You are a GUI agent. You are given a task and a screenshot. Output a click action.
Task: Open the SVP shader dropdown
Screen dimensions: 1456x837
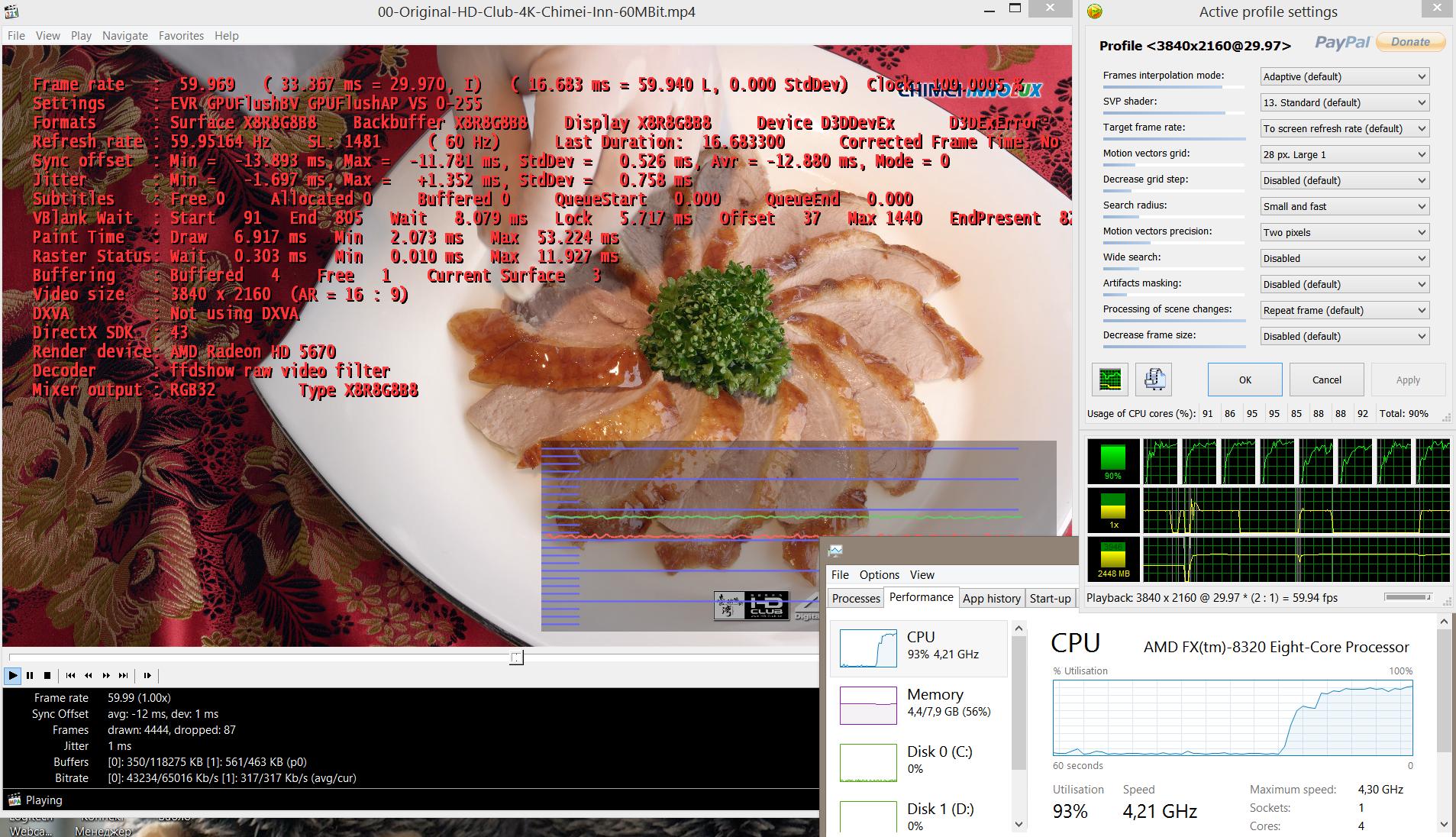1344,102
